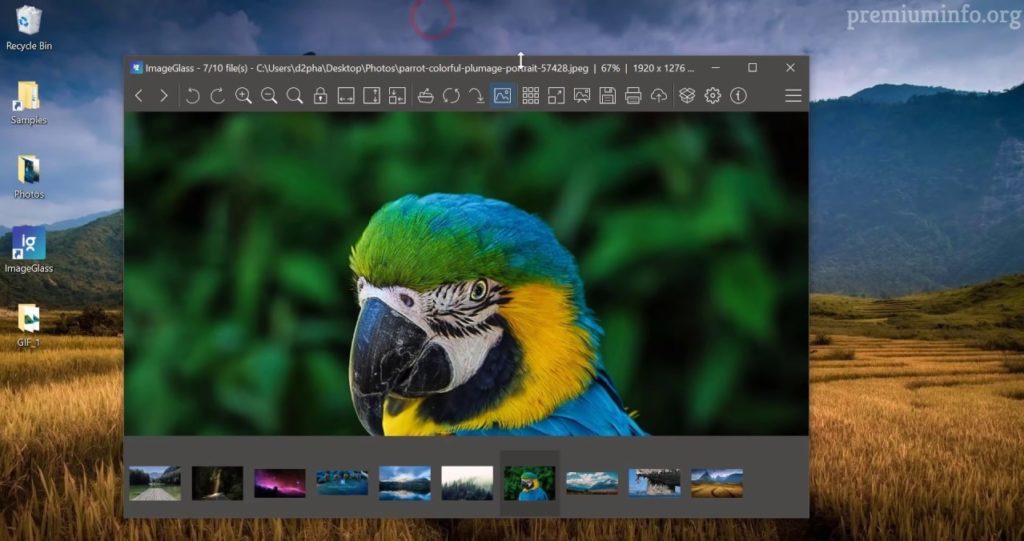Refresh the current image
Screen dimensions: 1024x541
tap(451, 96)
